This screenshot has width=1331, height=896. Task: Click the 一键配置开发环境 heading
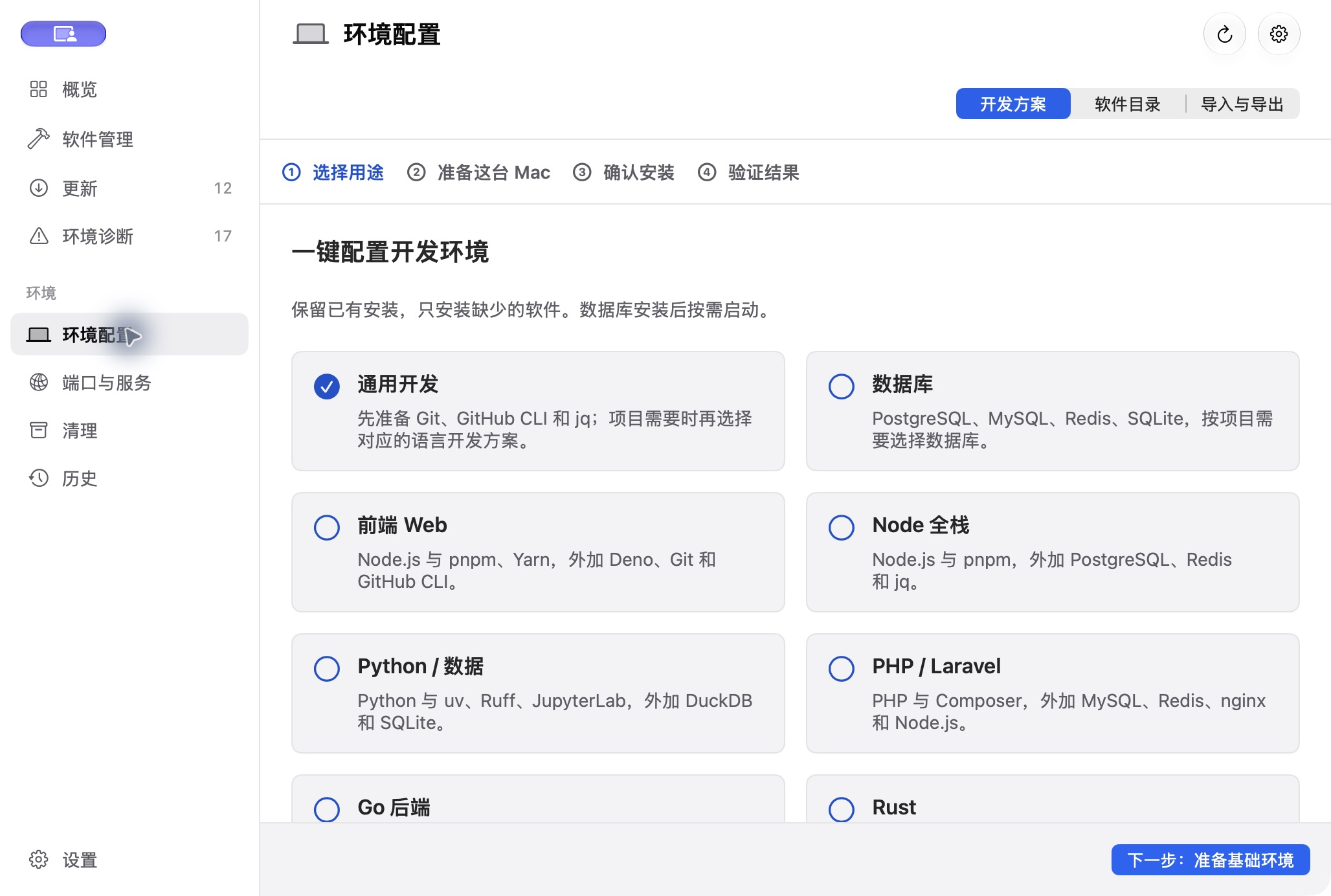[390, 251]
